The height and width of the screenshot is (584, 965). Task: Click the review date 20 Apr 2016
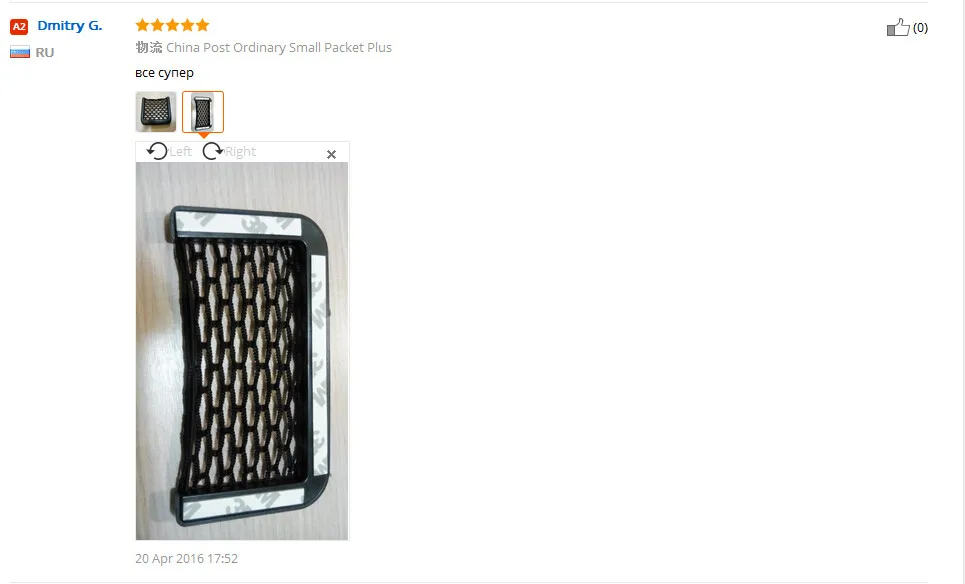click(x=186, y=559)
